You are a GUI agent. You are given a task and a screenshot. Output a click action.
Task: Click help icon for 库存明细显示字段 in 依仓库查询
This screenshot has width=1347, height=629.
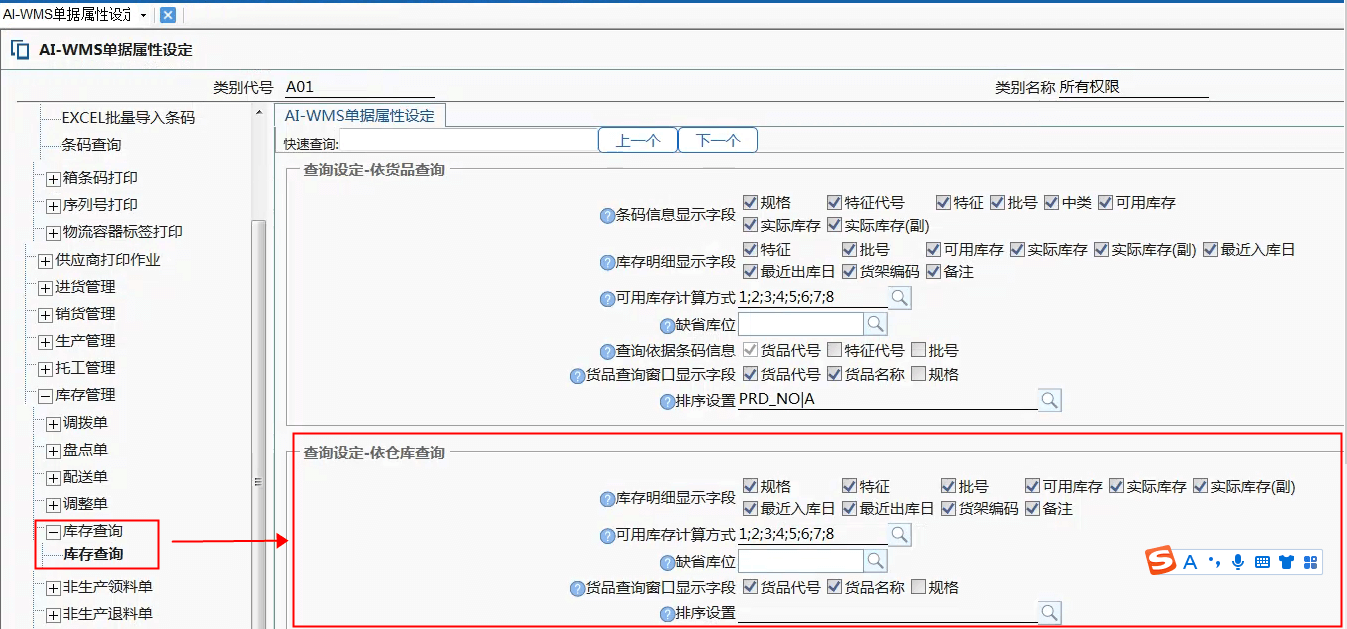coord(606,499)
